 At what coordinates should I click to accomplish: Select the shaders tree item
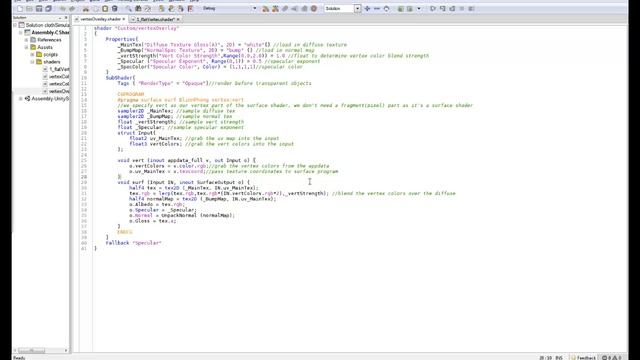(52, 62)
